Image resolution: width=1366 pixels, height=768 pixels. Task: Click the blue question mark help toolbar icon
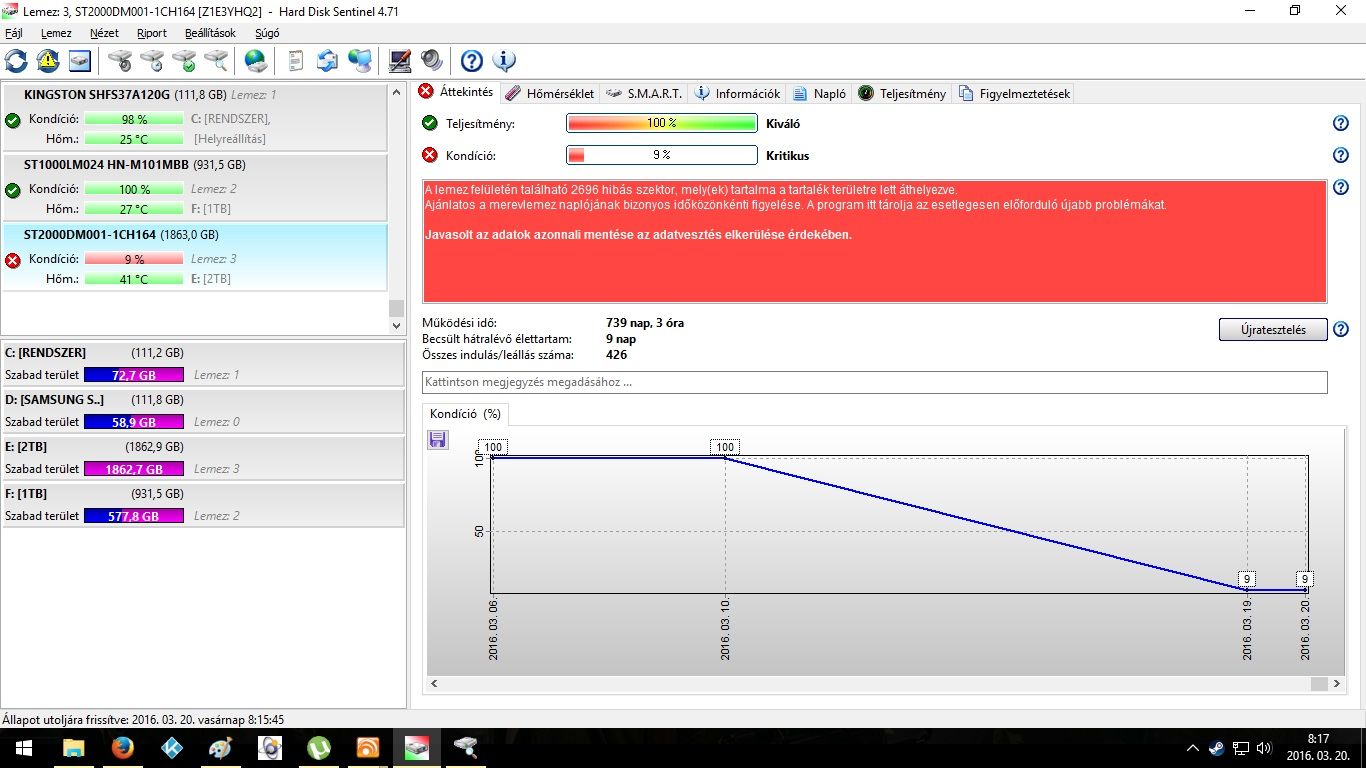[x=472, y=61]
